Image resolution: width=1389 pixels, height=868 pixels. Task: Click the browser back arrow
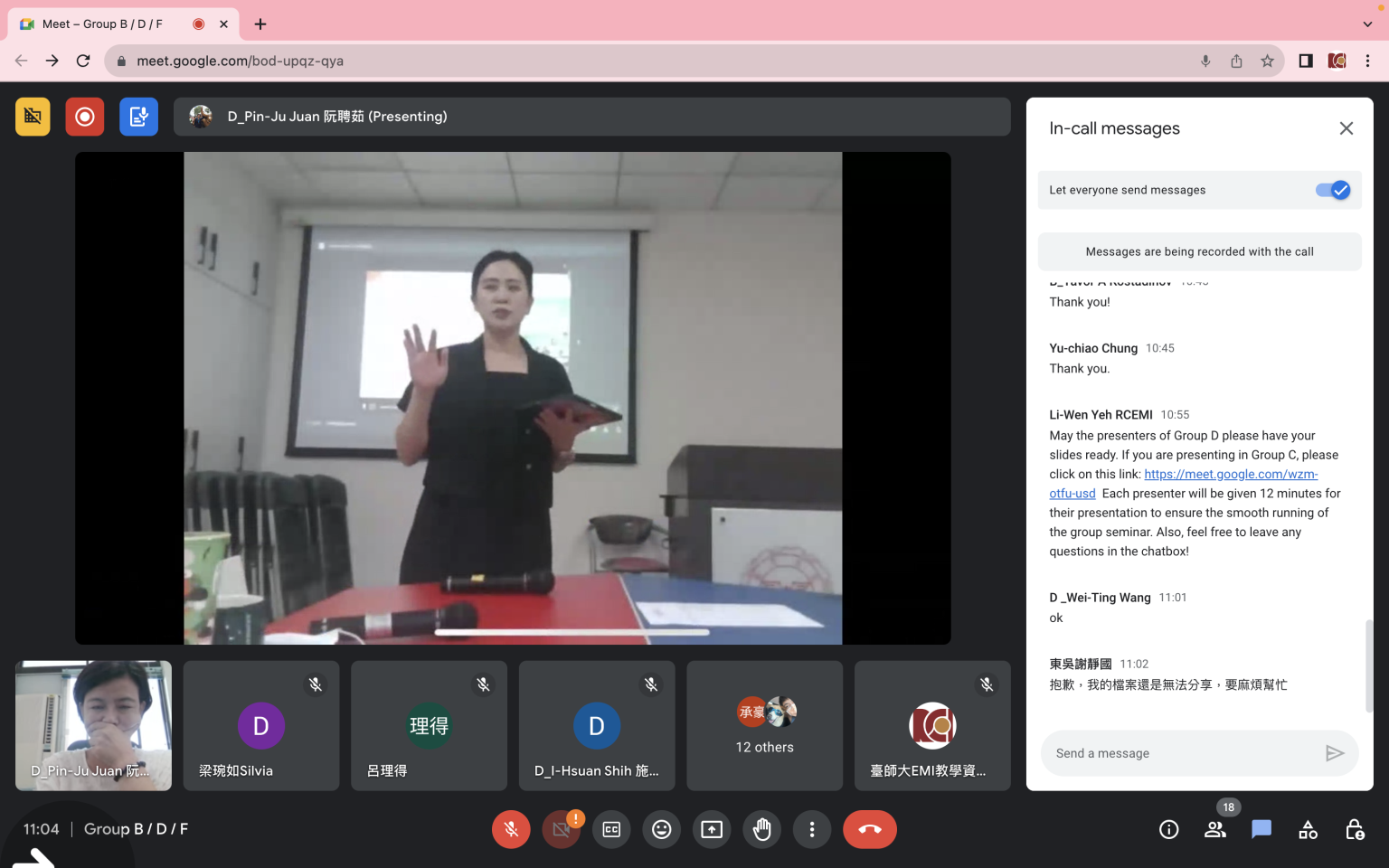pos(21,61)
